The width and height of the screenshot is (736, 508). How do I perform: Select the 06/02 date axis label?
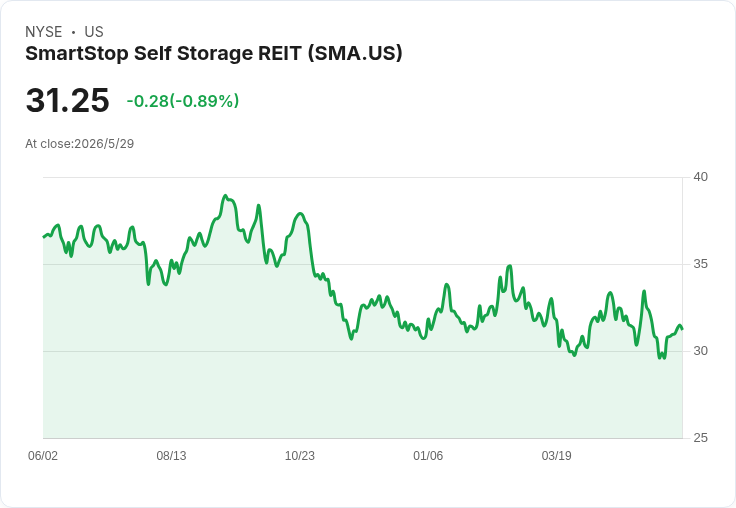click(43, 455)
